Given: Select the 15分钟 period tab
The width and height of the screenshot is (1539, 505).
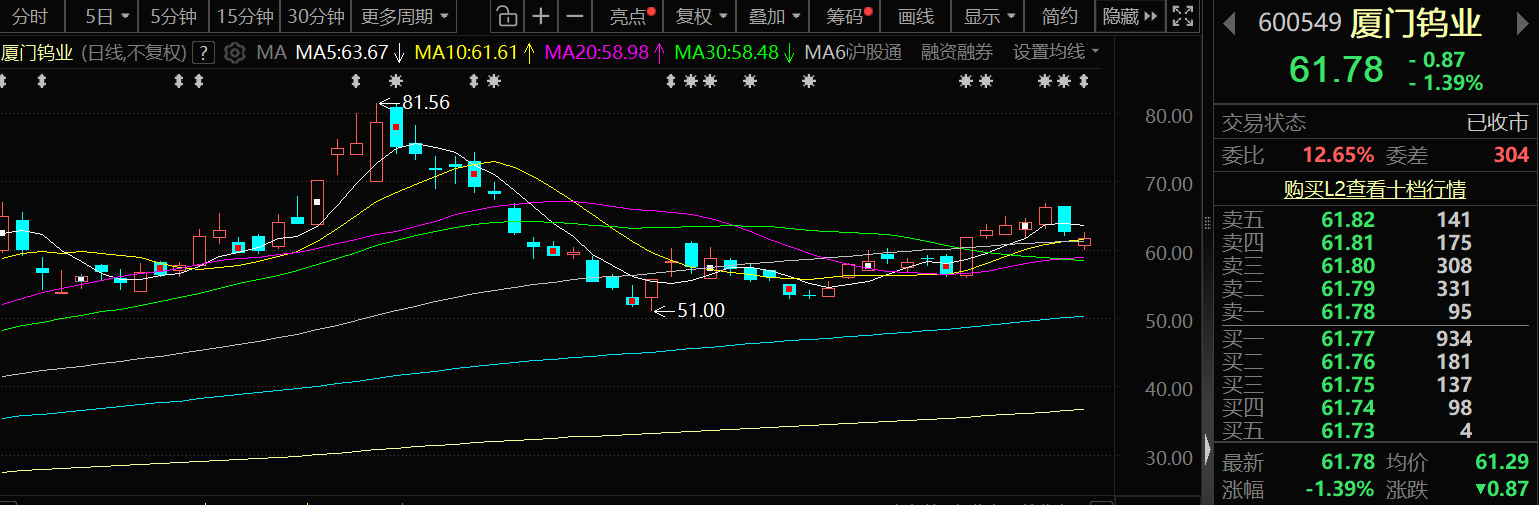Looking at the screenshot, I should [x=245, y=16].
